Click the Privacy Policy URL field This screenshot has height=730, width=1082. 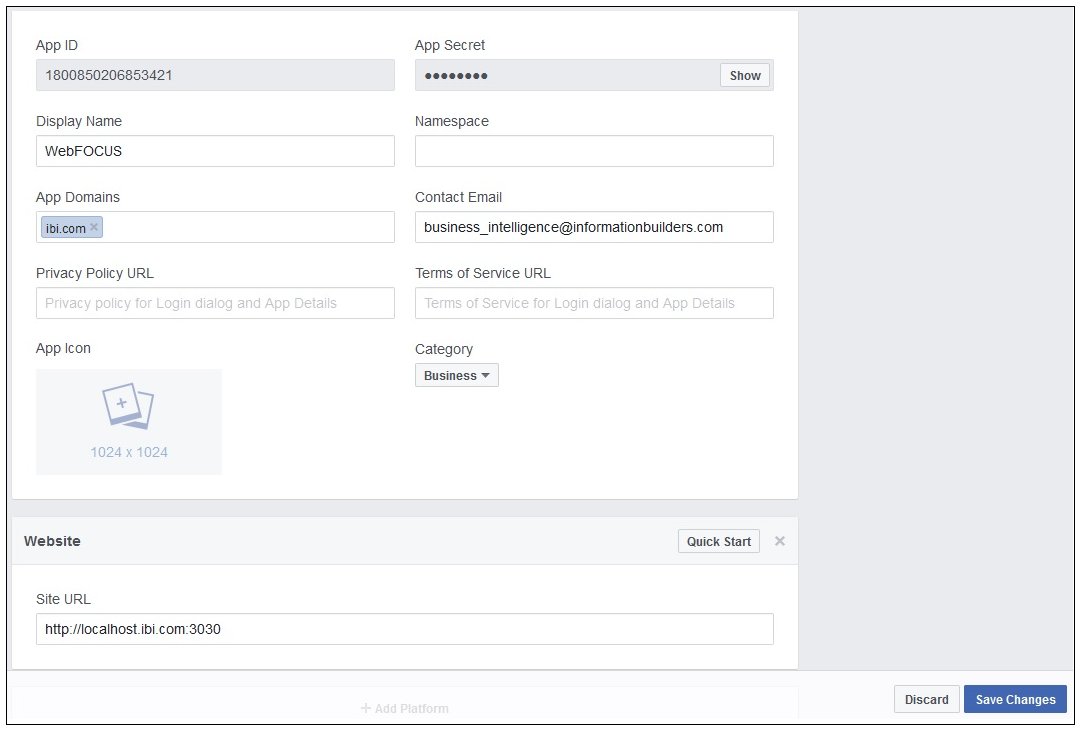pos(215,303)
